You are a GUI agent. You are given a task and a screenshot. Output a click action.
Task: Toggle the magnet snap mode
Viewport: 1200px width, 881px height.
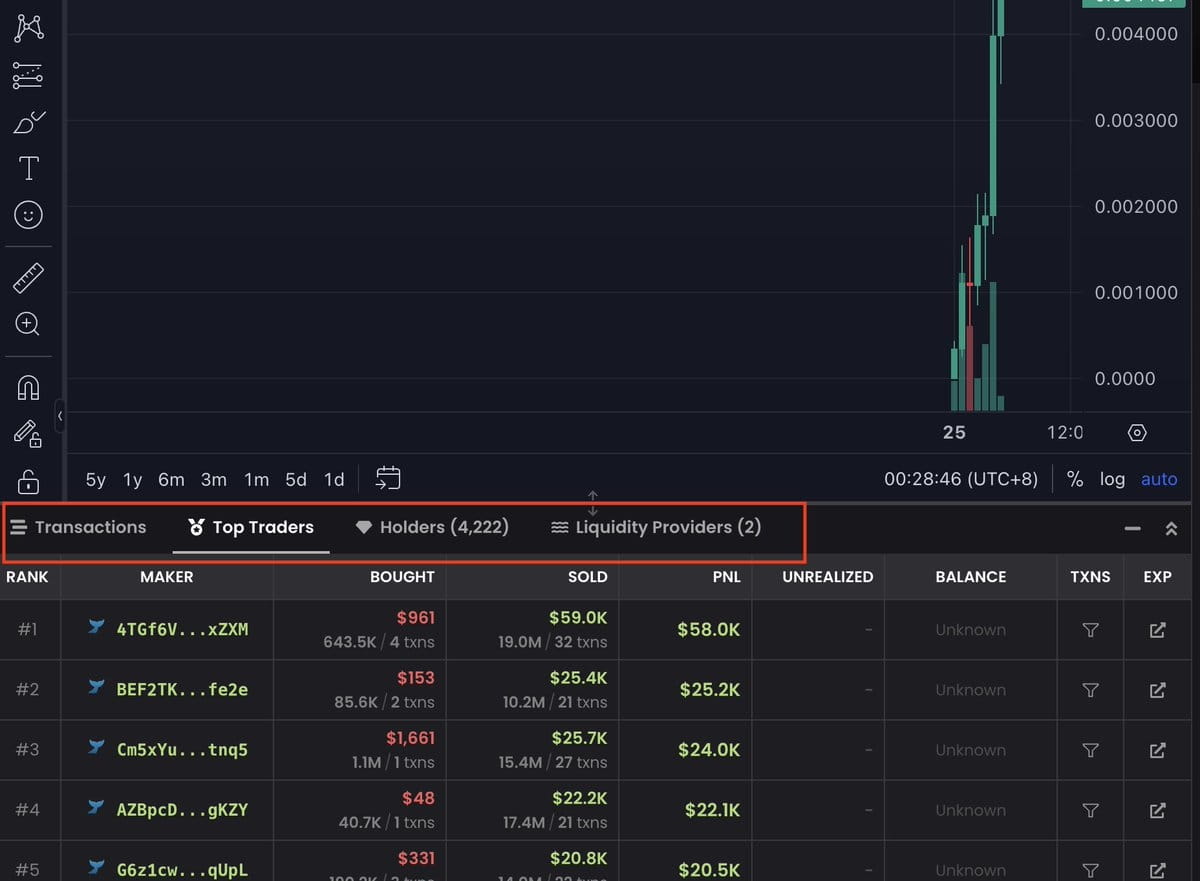pos(28,388)
